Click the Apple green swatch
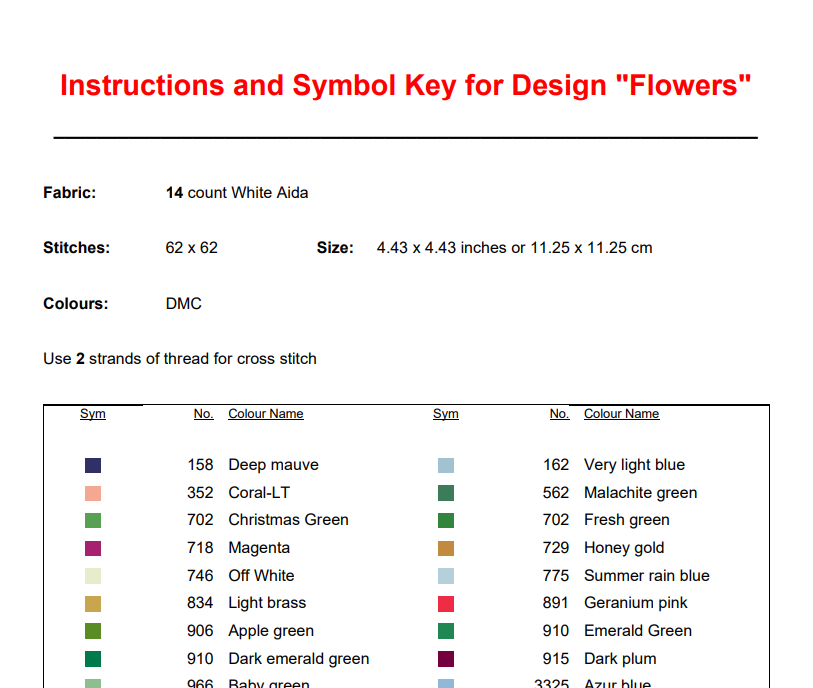 93,631
